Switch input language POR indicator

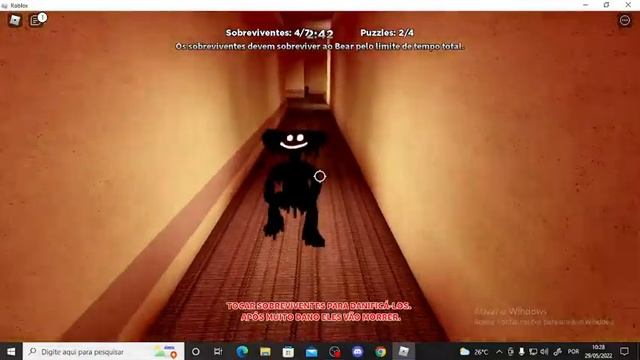click(x=573, y=351)
